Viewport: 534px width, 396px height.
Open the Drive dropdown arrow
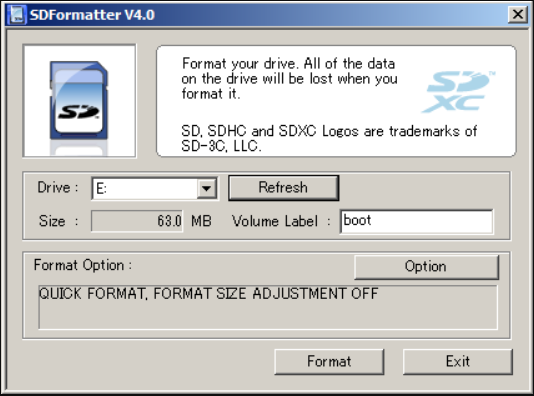coord(206,188)
